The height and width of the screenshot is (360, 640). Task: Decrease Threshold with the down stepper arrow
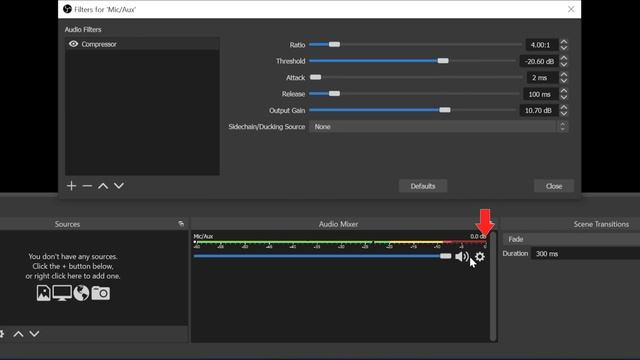coord(564,64)
